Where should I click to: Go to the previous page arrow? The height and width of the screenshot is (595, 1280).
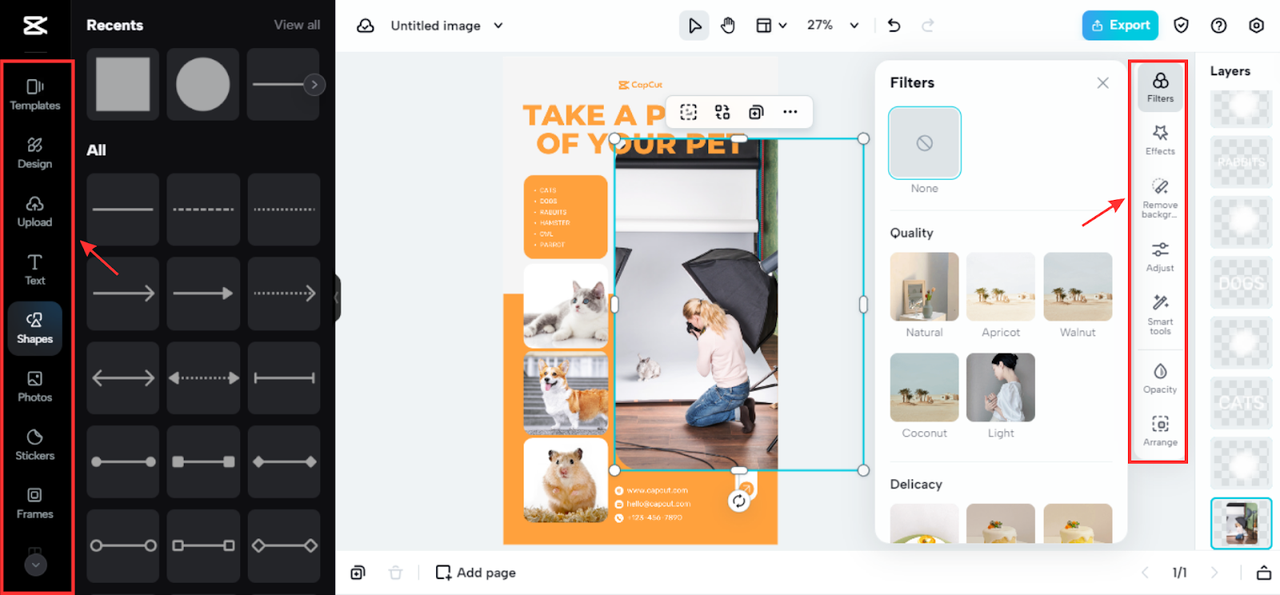[x=1146, y=573]
